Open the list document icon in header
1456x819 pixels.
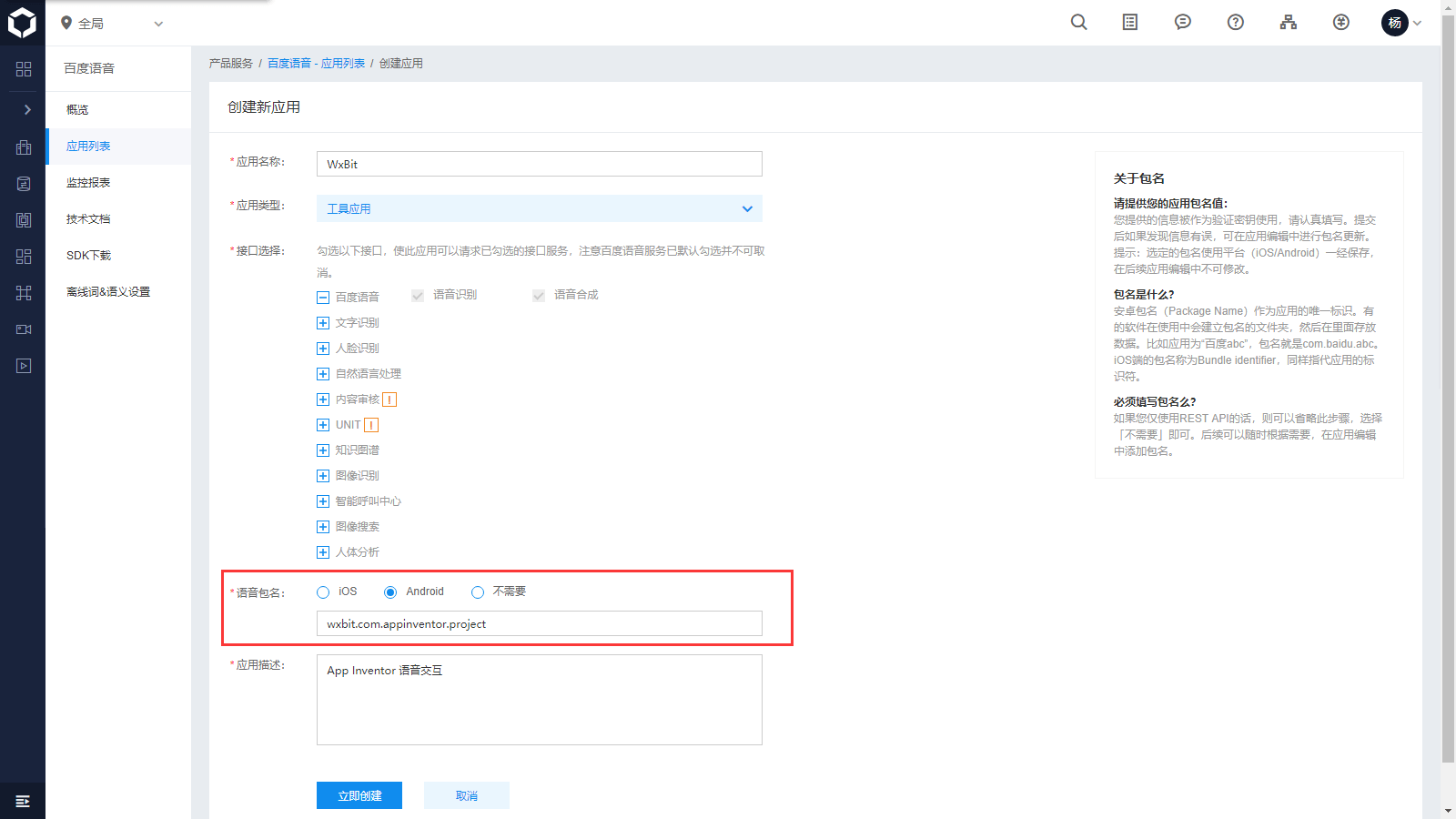coord(1130,23)
